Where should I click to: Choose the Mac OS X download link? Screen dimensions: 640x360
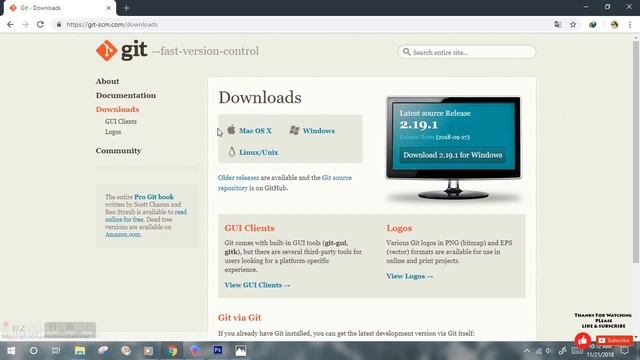click(x=255, y=131)
